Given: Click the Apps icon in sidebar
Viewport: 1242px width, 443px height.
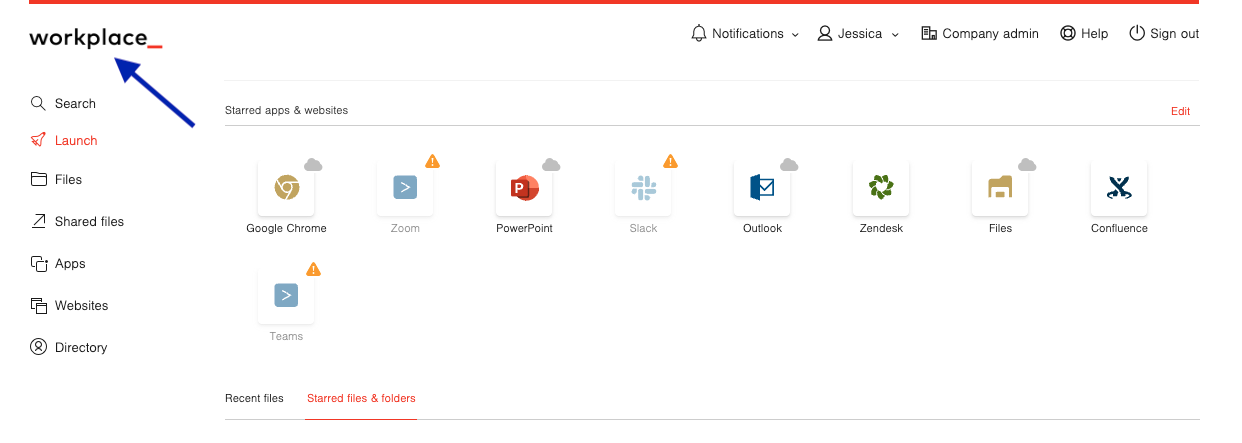Looking at the screenshot, I should point(39,263).
